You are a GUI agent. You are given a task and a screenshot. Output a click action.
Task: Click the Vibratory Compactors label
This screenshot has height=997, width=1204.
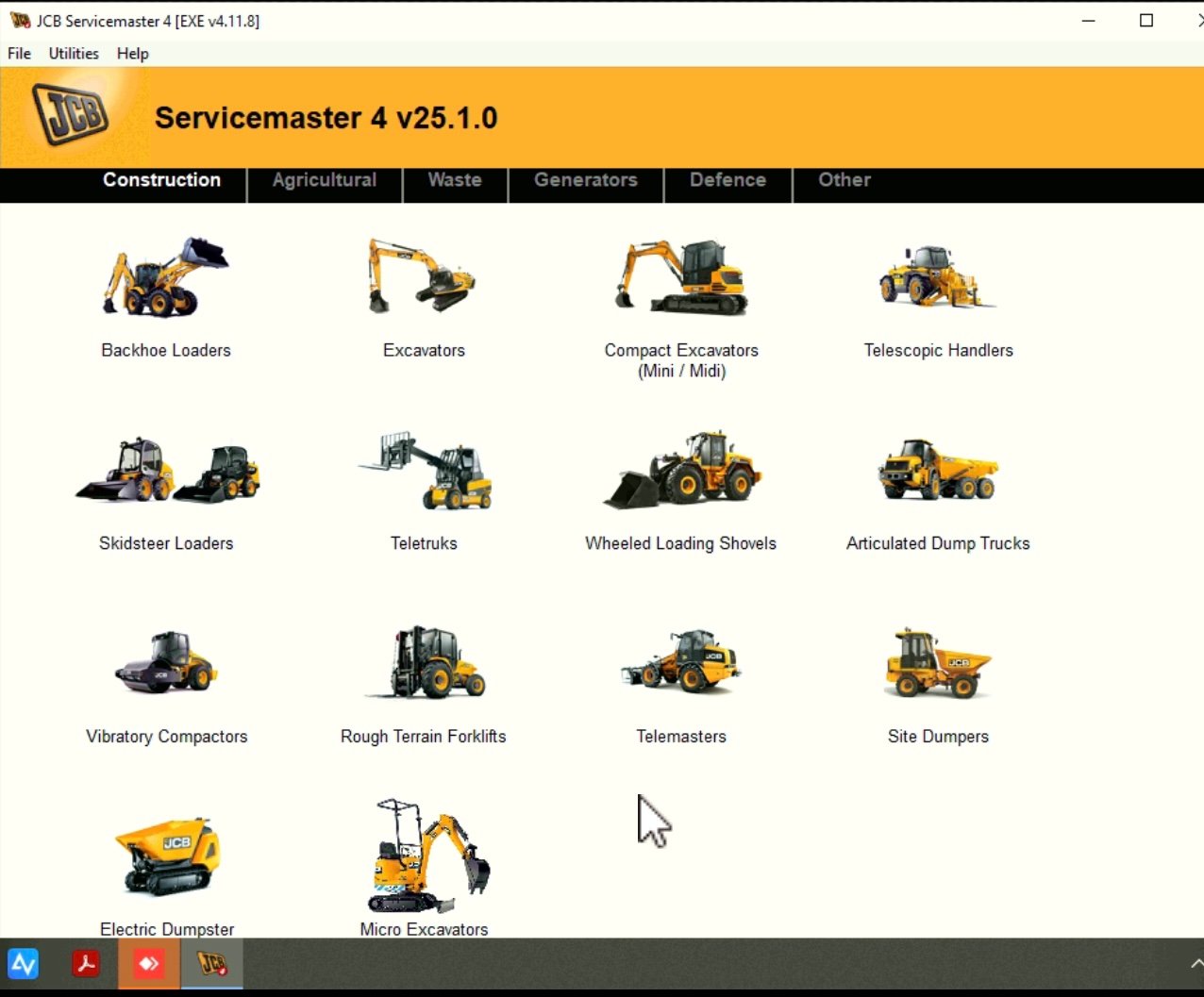pyautogui.click(x=166, y=737)
